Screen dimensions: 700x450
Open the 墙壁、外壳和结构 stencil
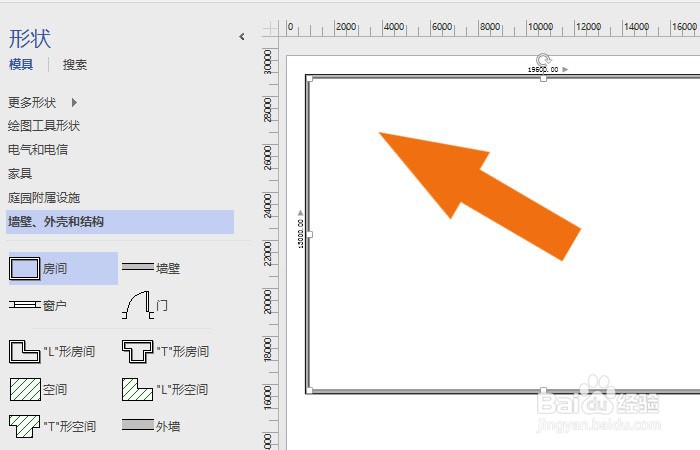120,222
